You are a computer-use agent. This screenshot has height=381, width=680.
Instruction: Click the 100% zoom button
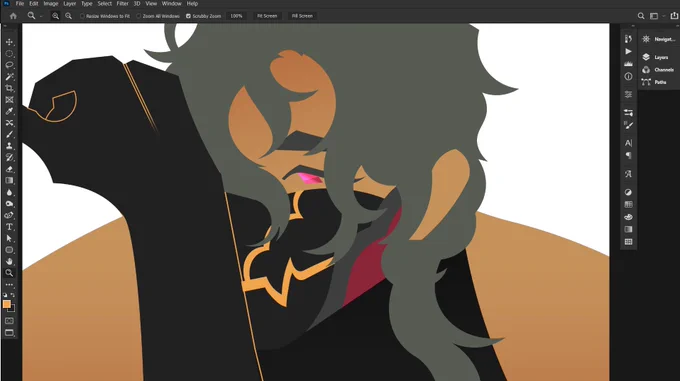tap(236, 16)
